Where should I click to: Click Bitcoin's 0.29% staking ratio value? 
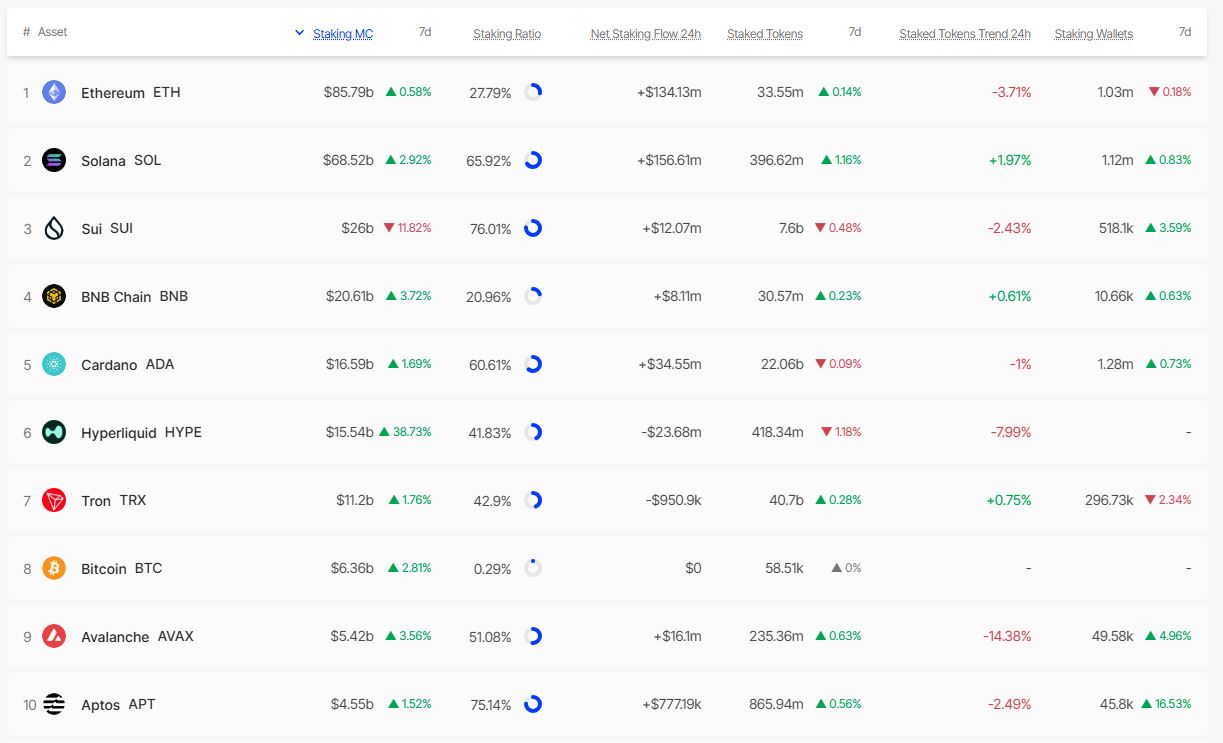[493, 568]
